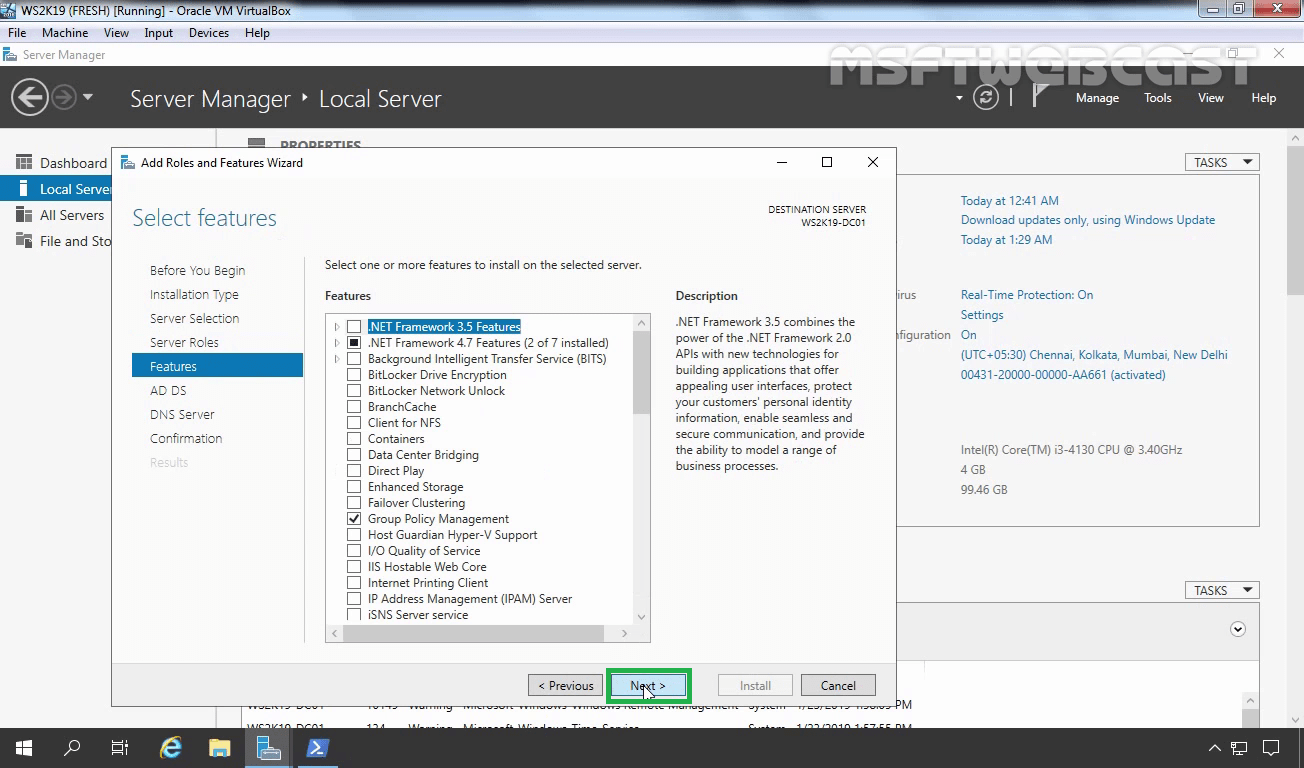Go to AD DS wizard step
The height and width of the screenshot is (768, 1304).
[x=168, y=390]
